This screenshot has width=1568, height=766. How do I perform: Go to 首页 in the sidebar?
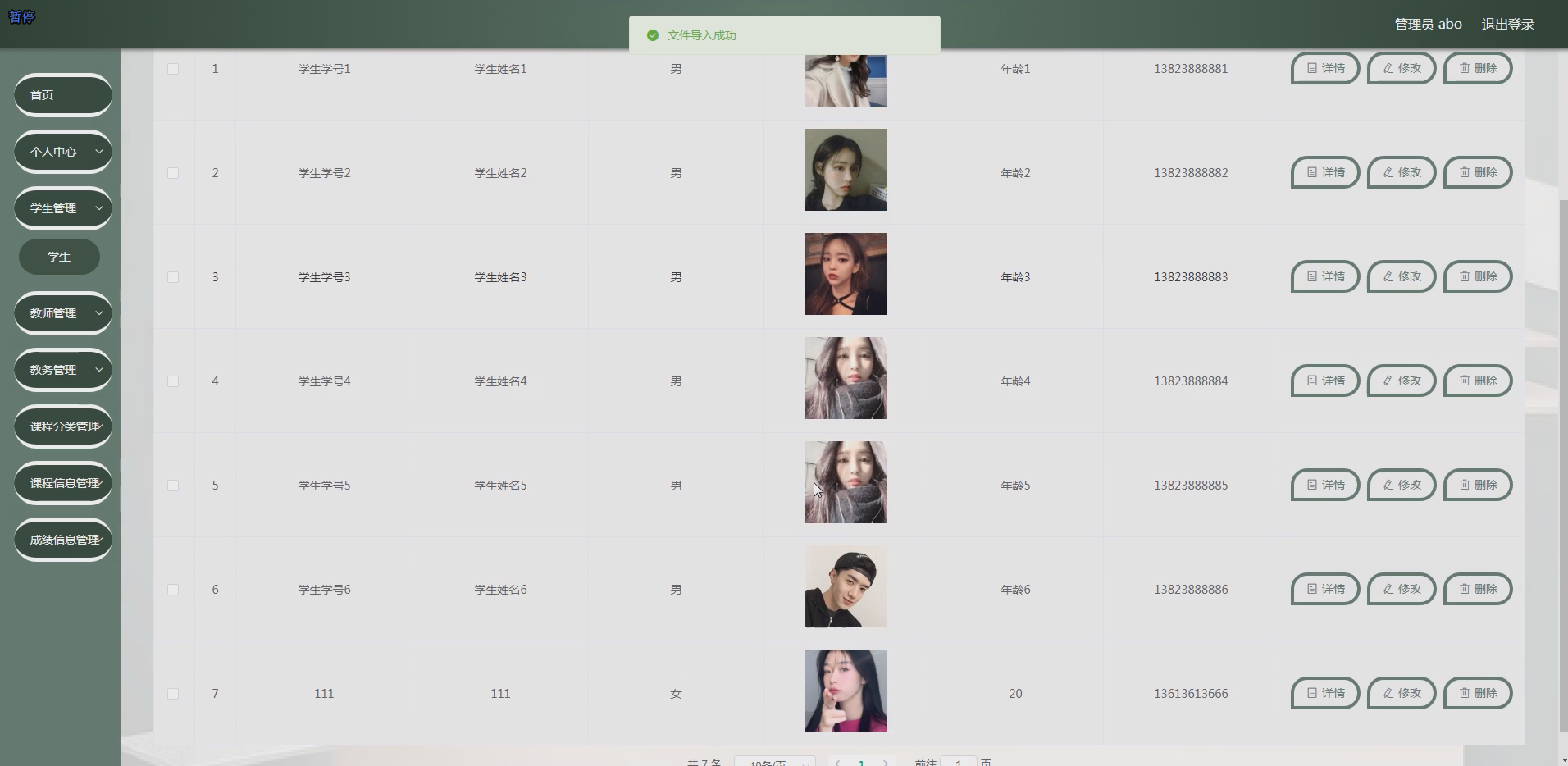pyautogui.click(x=63, y=95)
